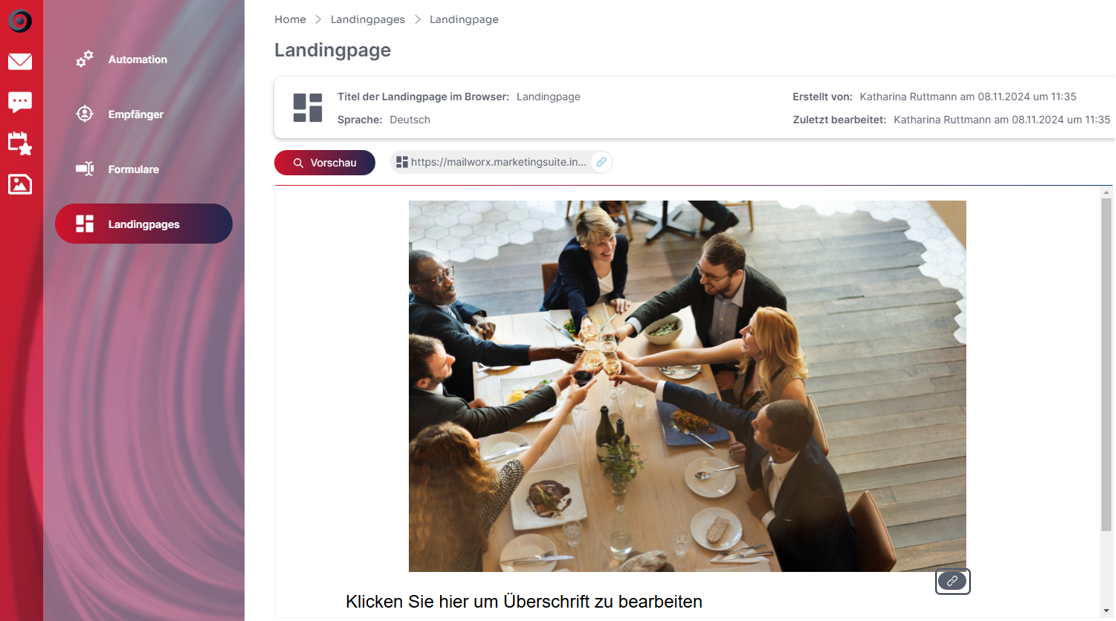The width and height of the screenshot is (1116, 621).
Task: Go to Landingpages breadcrumb link
Action: click(x=367, y=19)
